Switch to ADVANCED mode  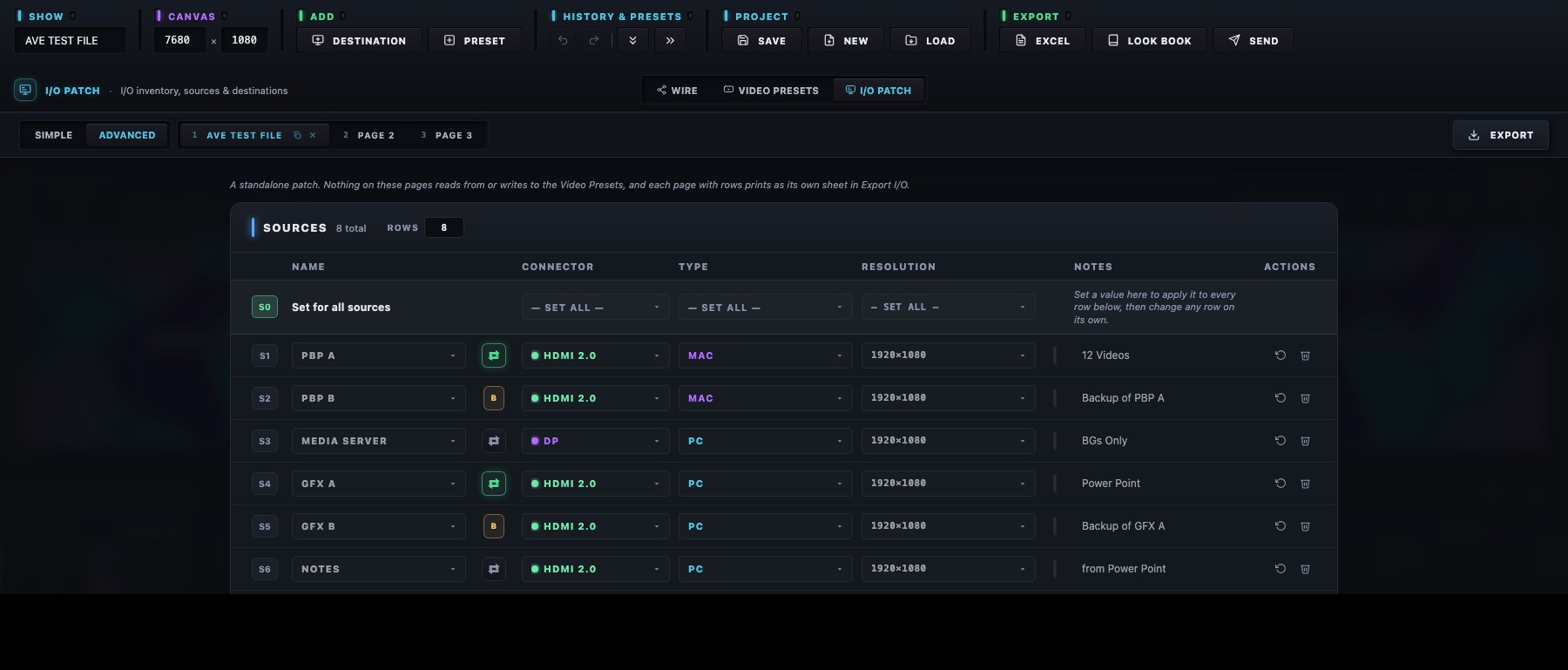(x=127, y=135)
